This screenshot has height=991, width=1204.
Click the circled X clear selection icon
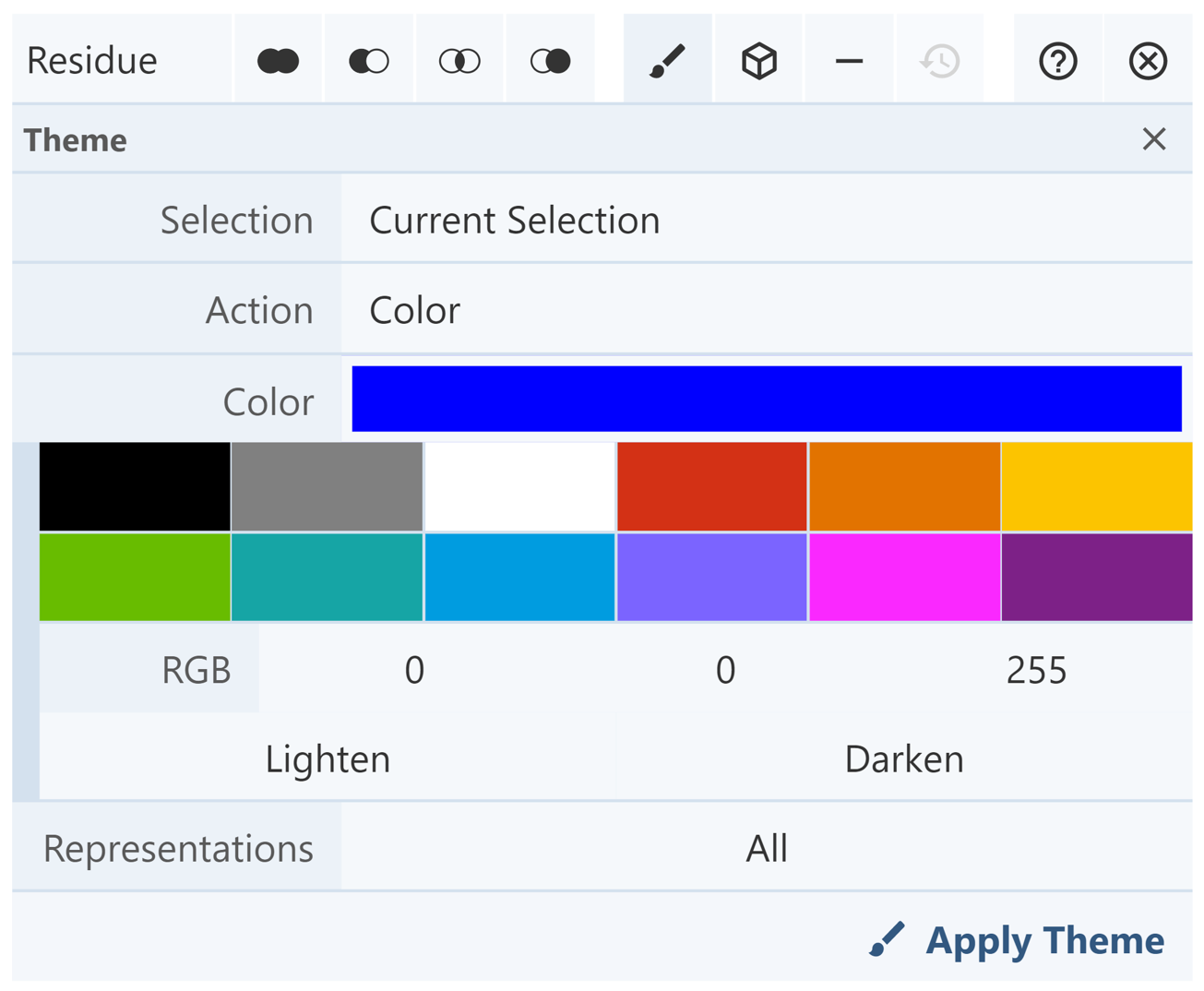pos(1148,61)
